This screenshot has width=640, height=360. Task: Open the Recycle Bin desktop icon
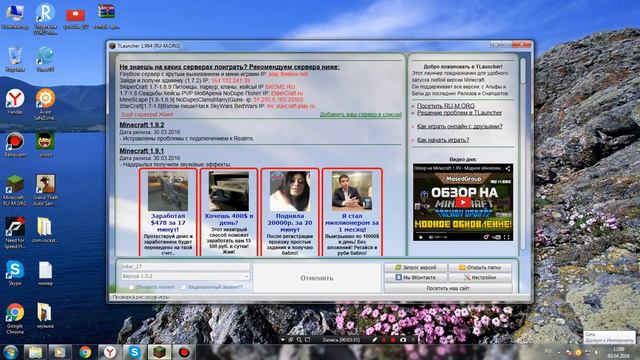[x=15, y=59]
